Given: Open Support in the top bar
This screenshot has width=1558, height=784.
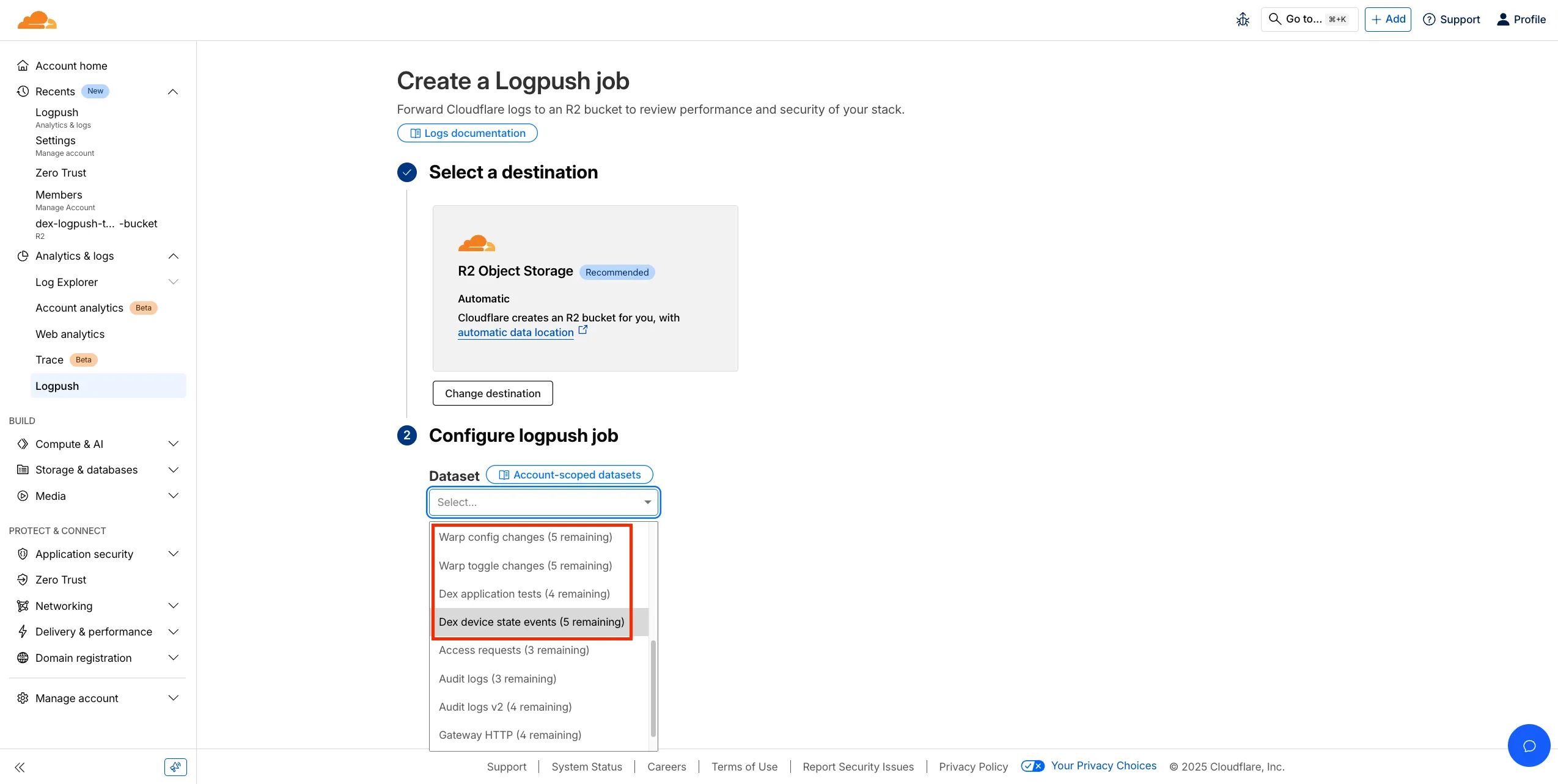Looking at the screenshot, I should click(1451, 19).
